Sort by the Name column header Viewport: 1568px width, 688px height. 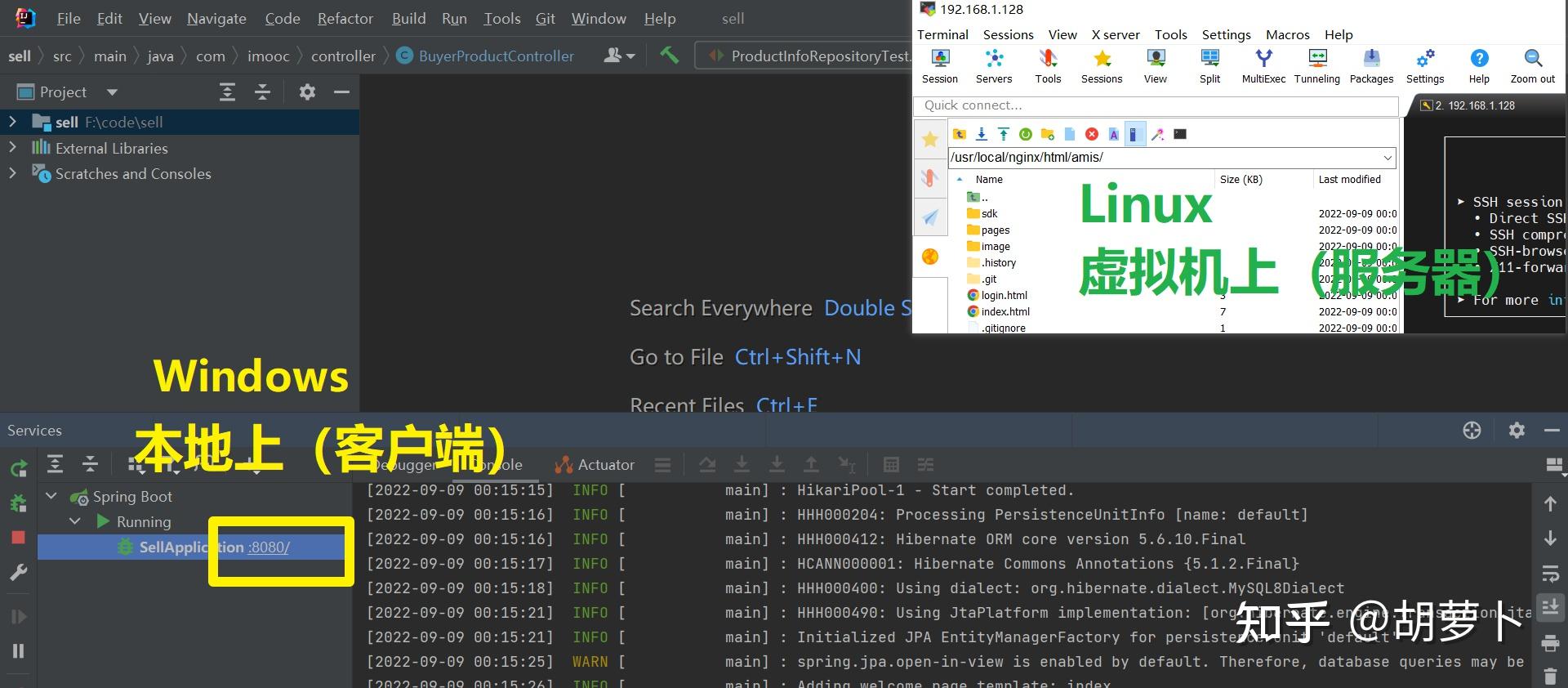pyautogui.click(x=989, y=179)
